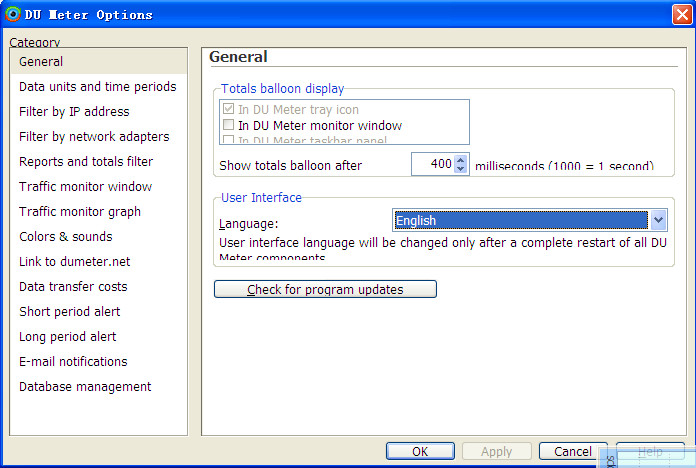Click the User Interface group label

pyautogui.click(x=261, y=198)
